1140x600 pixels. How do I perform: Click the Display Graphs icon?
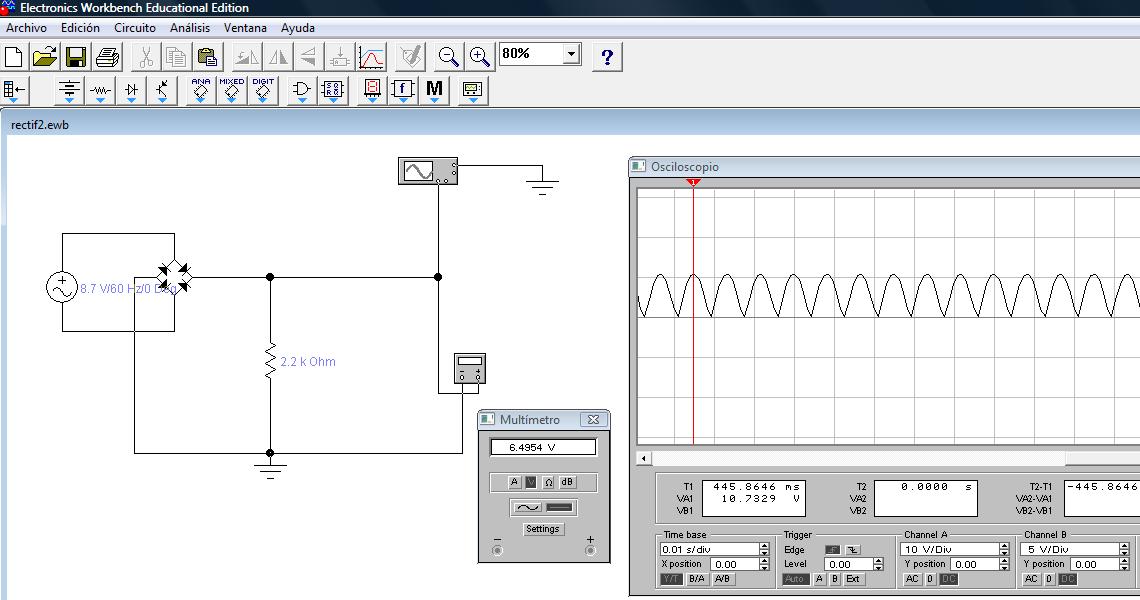[x=371, y=56]
